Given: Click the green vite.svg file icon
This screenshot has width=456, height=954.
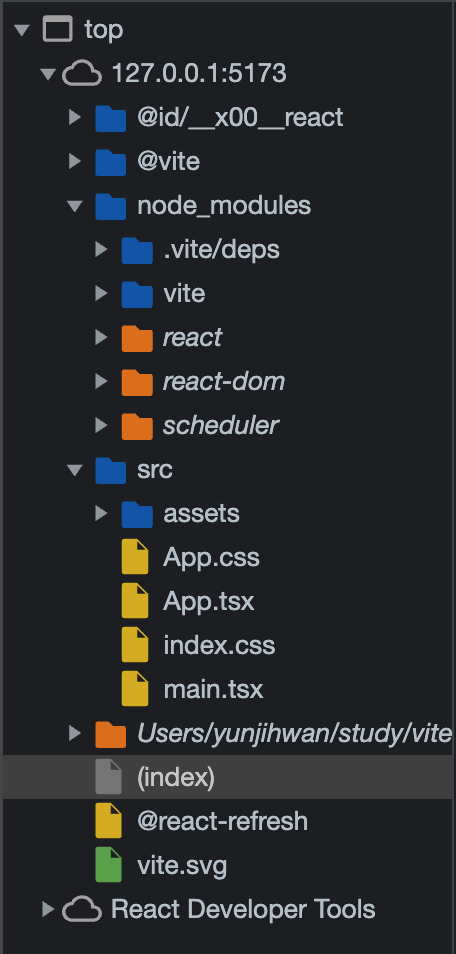Looking at the screenshot, I should [108, 865].
